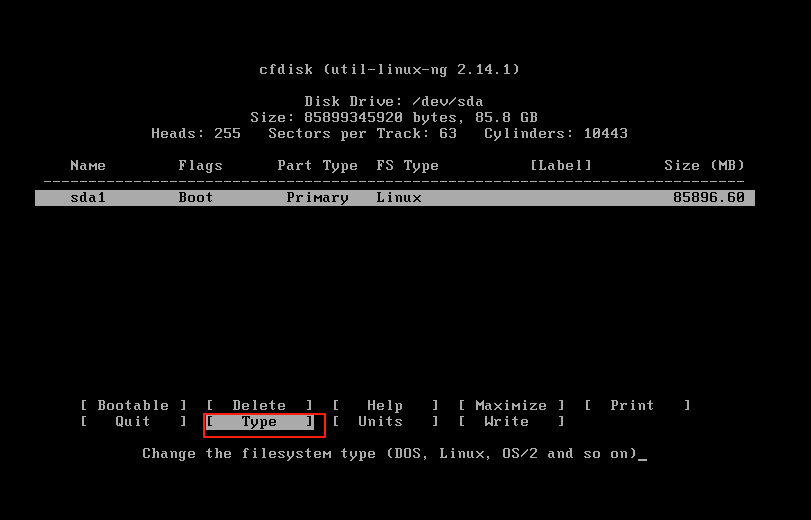Click the [Label] column header
Viewport: 811px width, 520px height.
(561, 166)
